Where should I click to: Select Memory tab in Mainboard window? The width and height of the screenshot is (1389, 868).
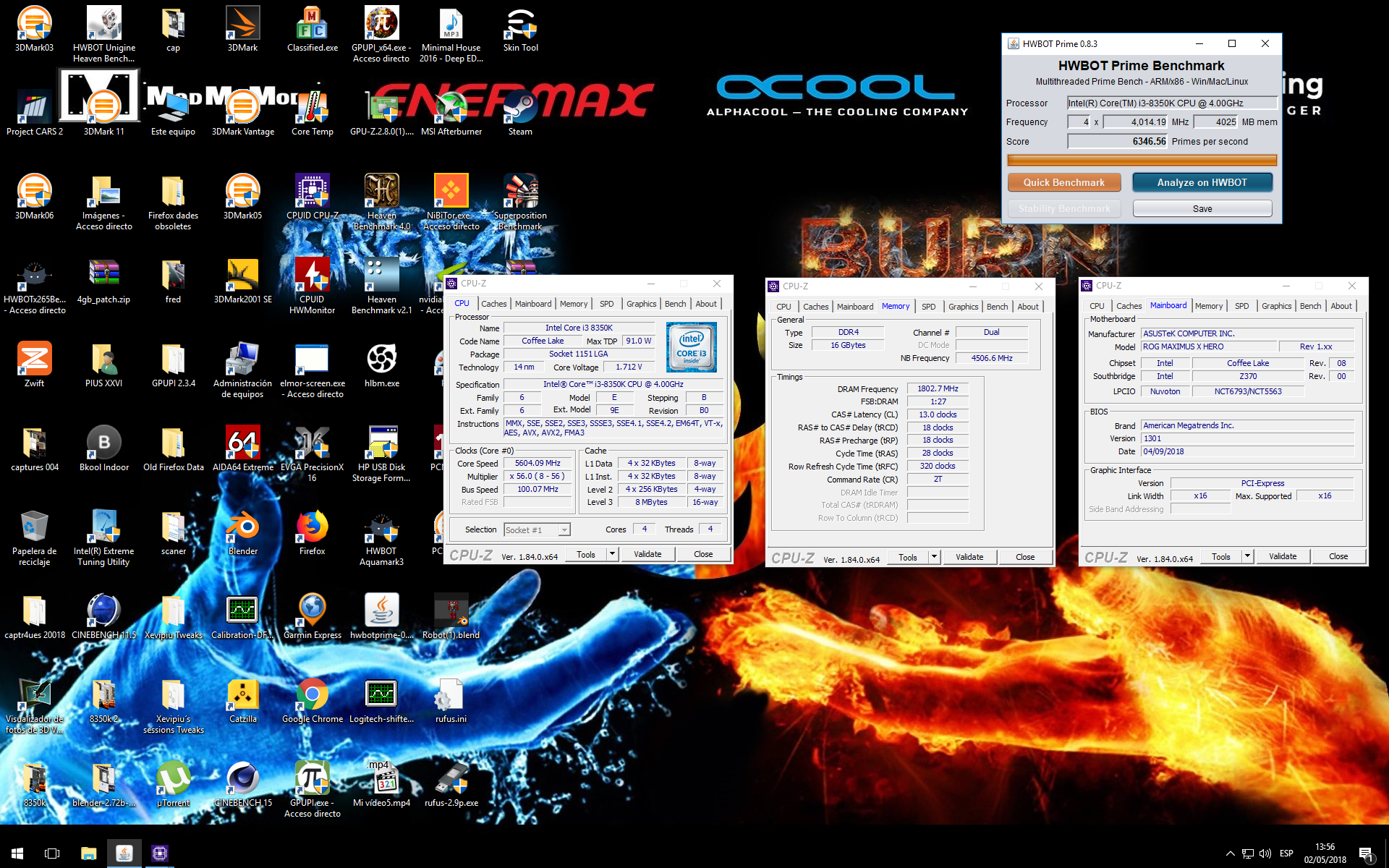coord(1209,306)
